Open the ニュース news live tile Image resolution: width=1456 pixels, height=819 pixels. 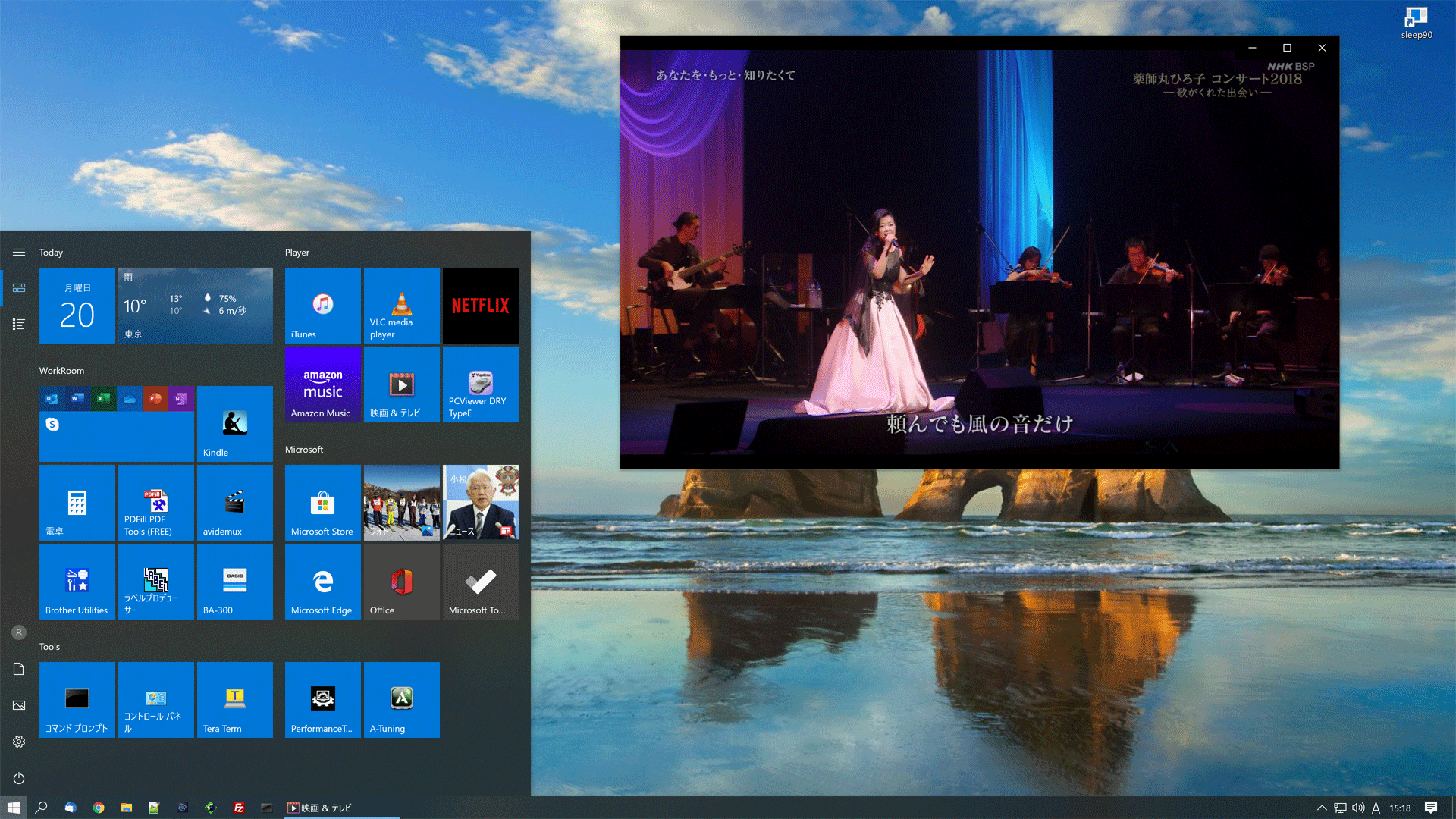pyautogui.click(x=481, y=503)
